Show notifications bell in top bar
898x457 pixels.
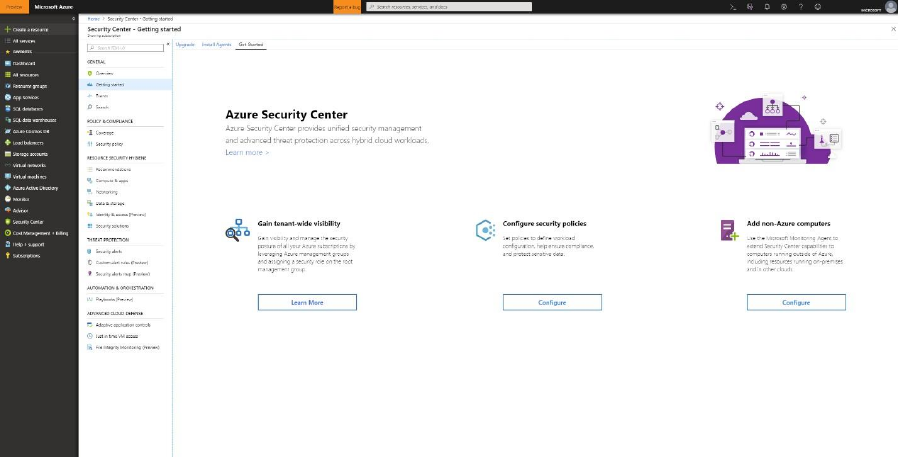[x=767, y=7]
